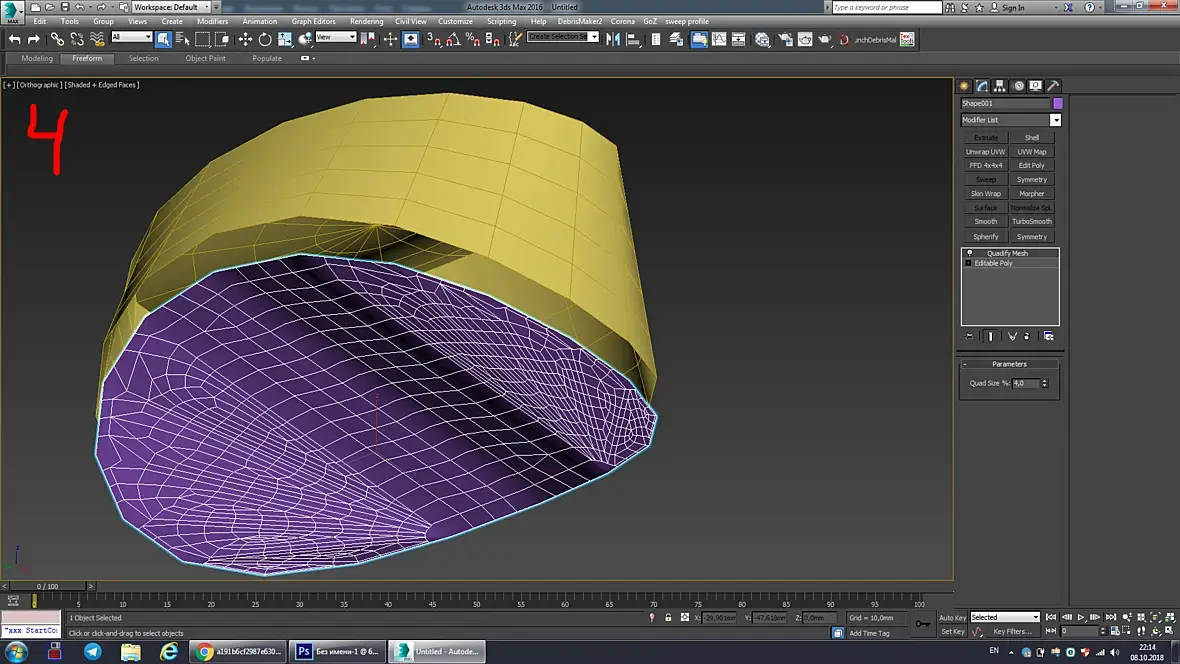This screenshot has height=664, width=1180.
Task: Expand the Editable Poly sub-object tree
Action: pyautogui.click(x=968, y=263)
